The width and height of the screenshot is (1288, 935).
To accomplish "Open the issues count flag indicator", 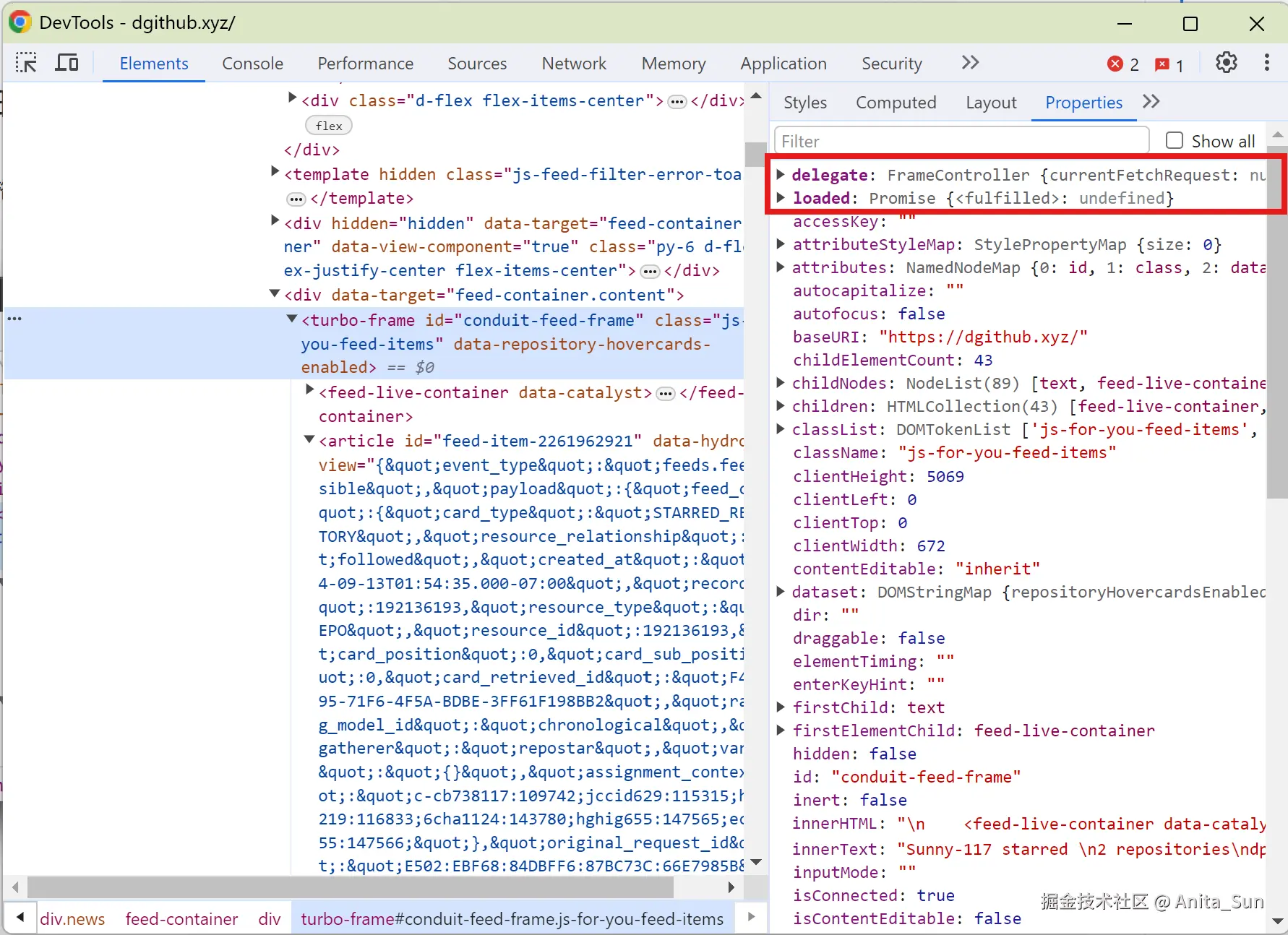I will coord(1169,64).
